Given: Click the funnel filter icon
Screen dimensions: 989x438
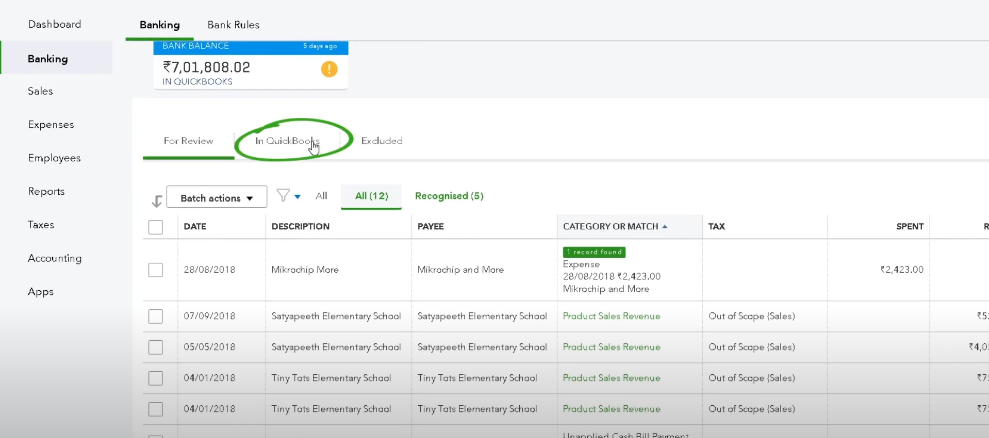Looking at the screenshot, I should [x=283, y=196].
